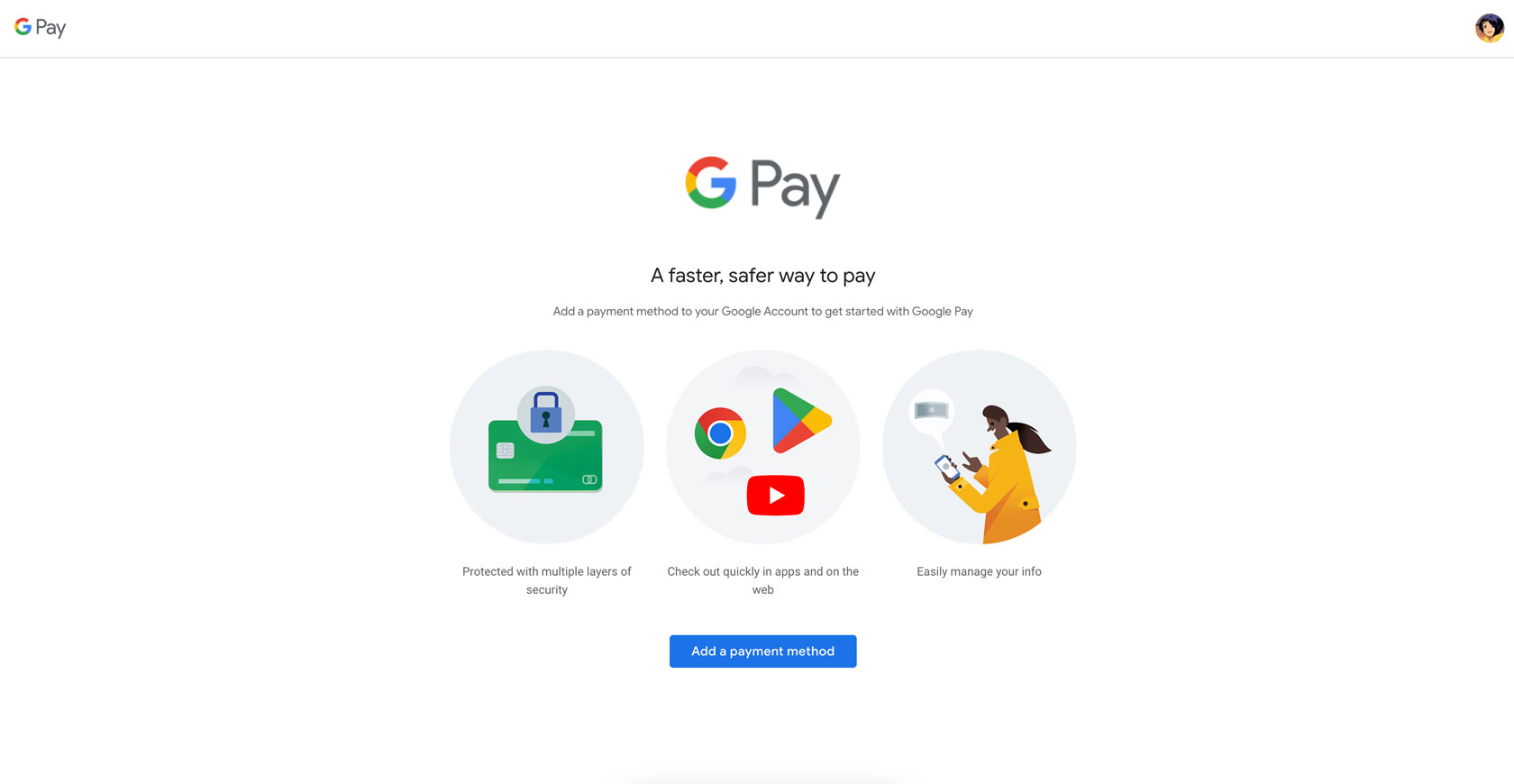
Task: Open the account profile avatar
Action: pyautogui.click(x=1490, y=28)
